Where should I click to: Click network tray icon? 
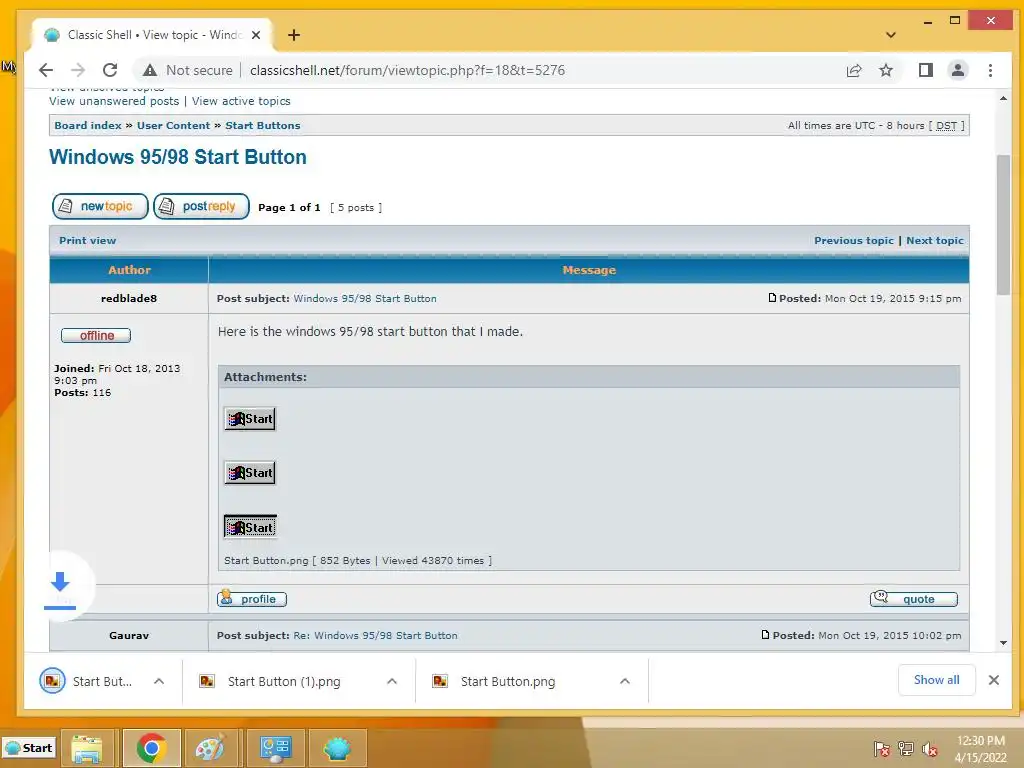coord(906,749)
